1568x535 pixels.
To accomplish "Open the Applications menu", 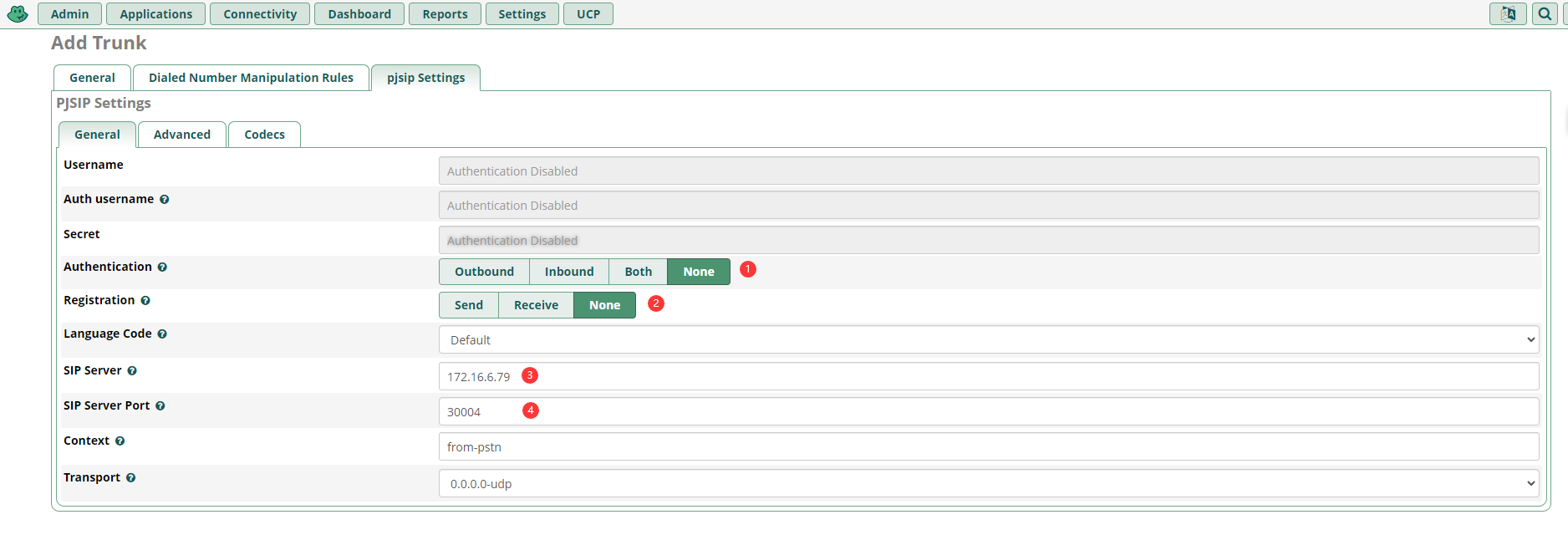I will click(156, 14).
